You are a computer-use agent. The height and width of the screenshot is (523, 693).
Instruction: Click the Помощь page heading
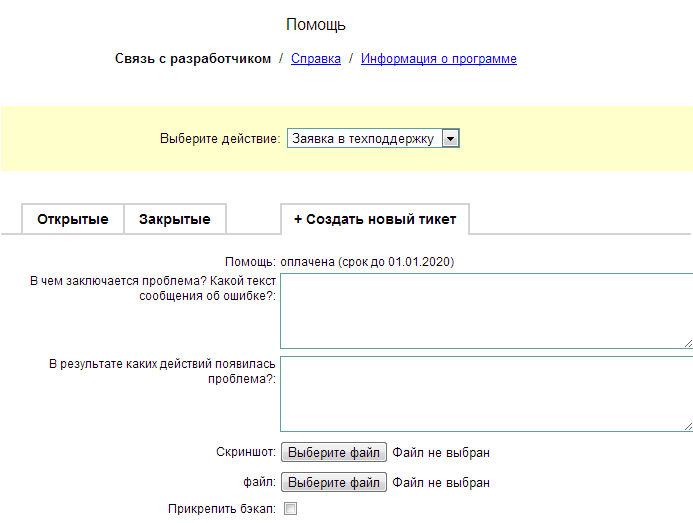click(316, 25)
